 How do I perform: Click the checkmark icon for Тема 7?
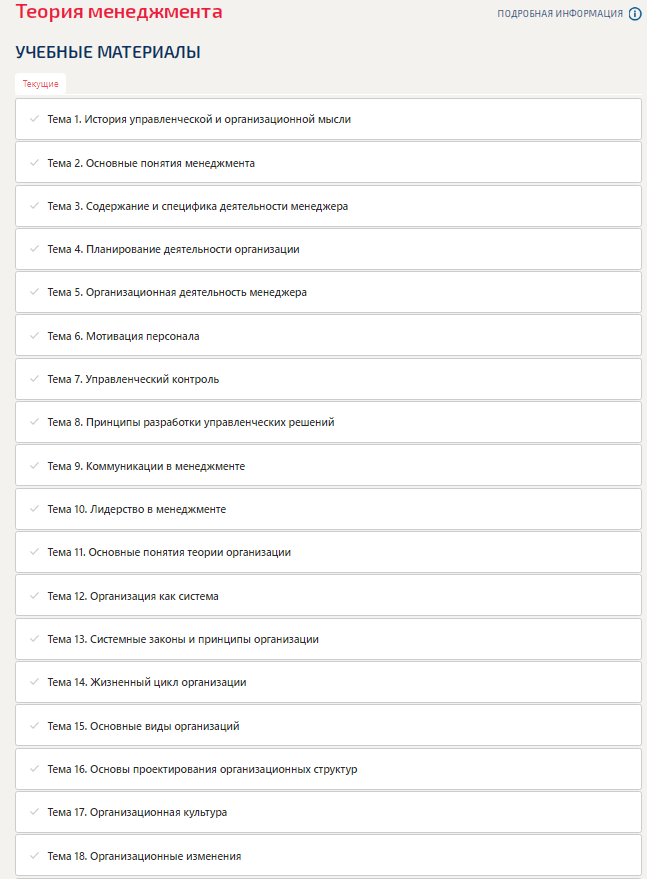[34, 379]
